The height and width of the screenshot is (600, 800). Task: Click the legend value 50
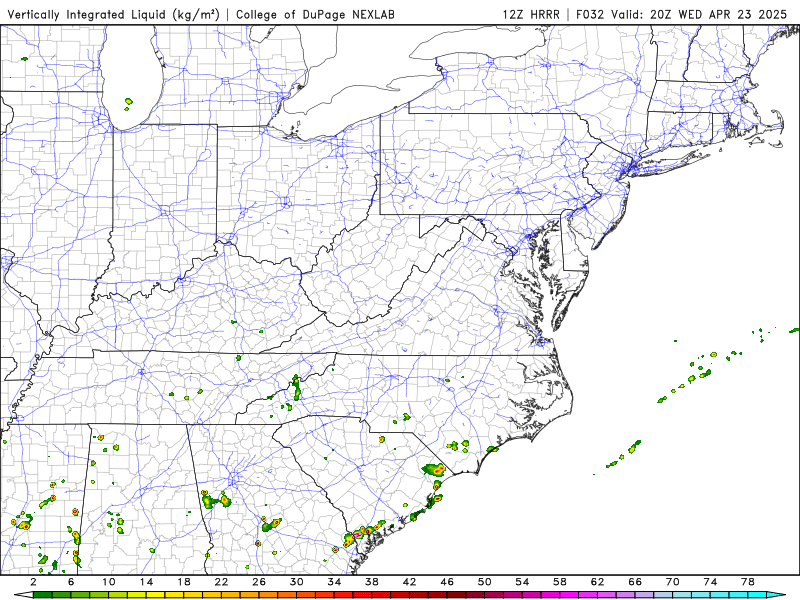pyautogui.click(x=485, y=582)
